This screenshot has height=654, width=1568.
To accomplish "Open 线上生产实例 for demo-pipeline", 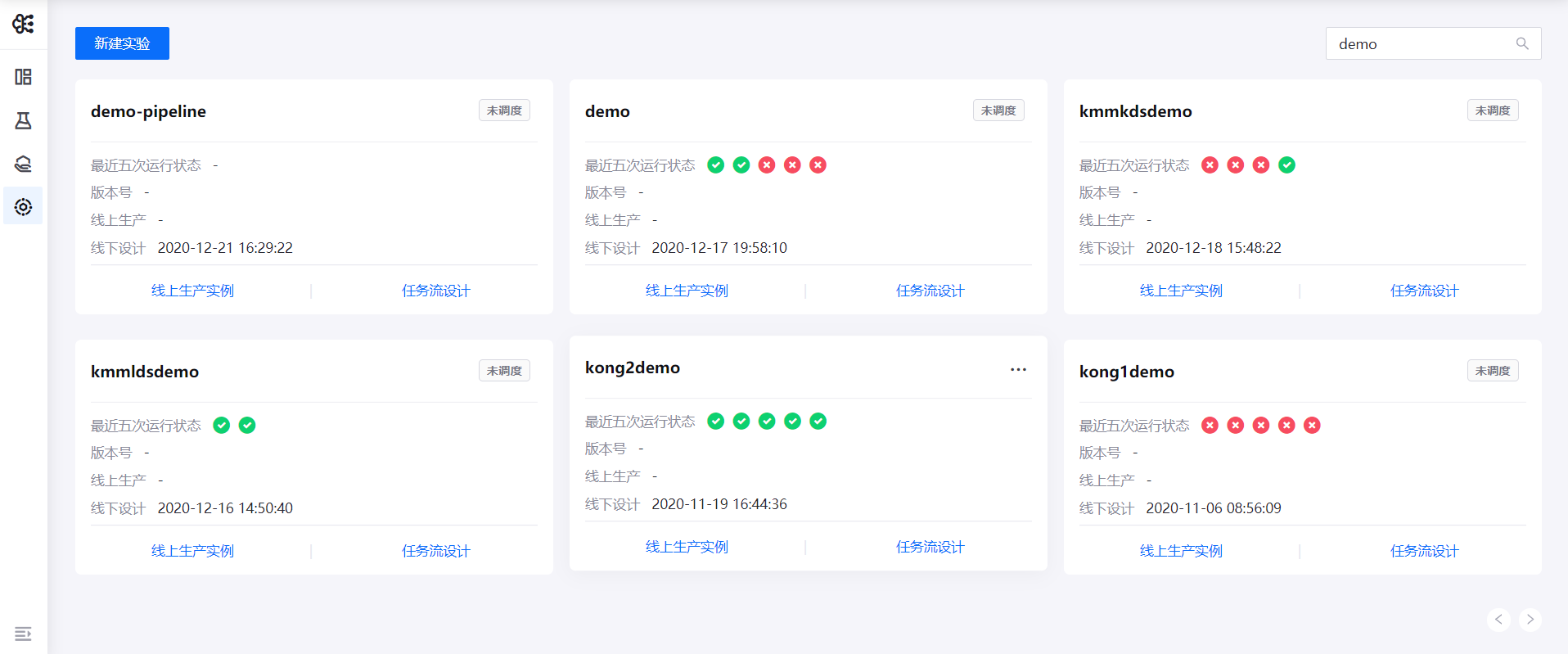I will pyautogui.click(x=192, y=291).
